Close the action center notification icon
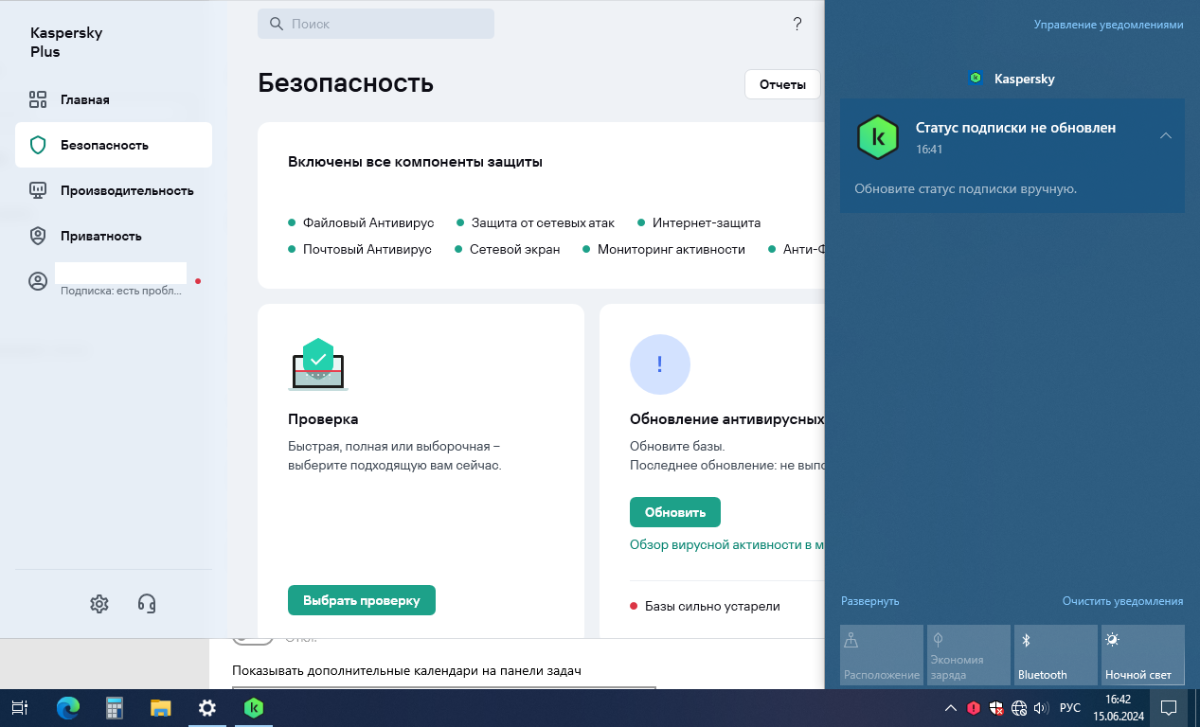The width and height of the screenshot is (1200, 727). pos(1168,708)
